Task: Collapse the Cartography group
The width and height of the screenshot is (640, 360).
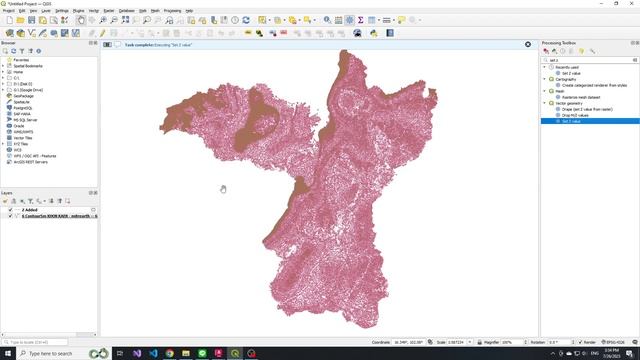Action: click(x=544, y=79)
